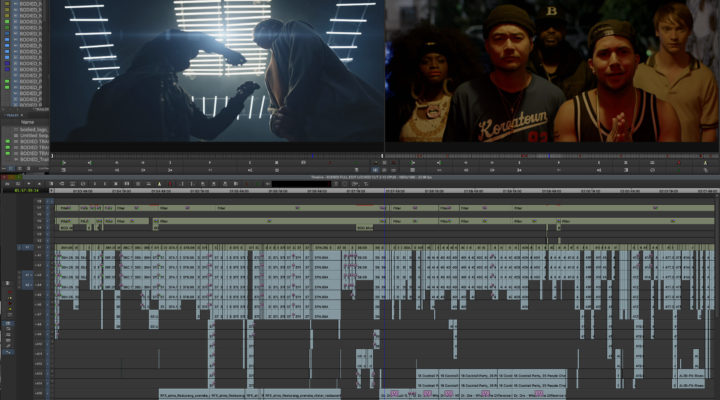Viewport: 720px width, 400px height.
Task: Click the yellow Ripple Trim tool in the Smart Tool
Action: [10, 310]
